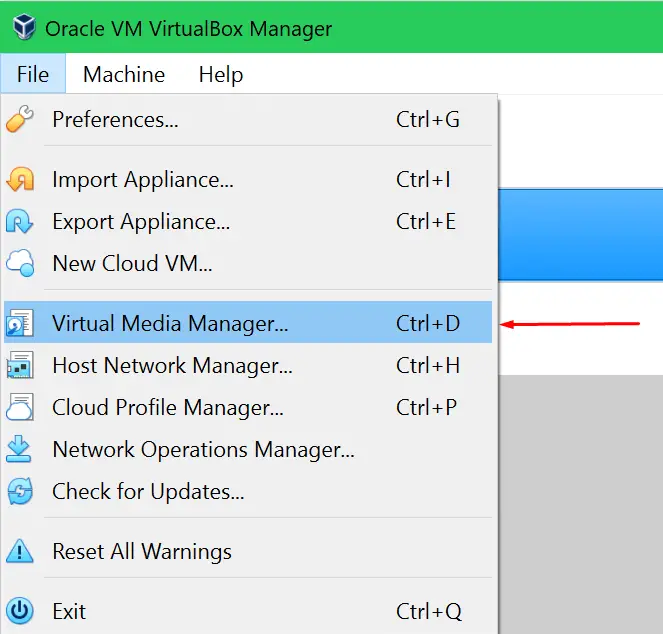The width and height of the screenshot is (663, 634).
Task: Select the highlighted blue item behind menu
Action: [x=581, y=235]
